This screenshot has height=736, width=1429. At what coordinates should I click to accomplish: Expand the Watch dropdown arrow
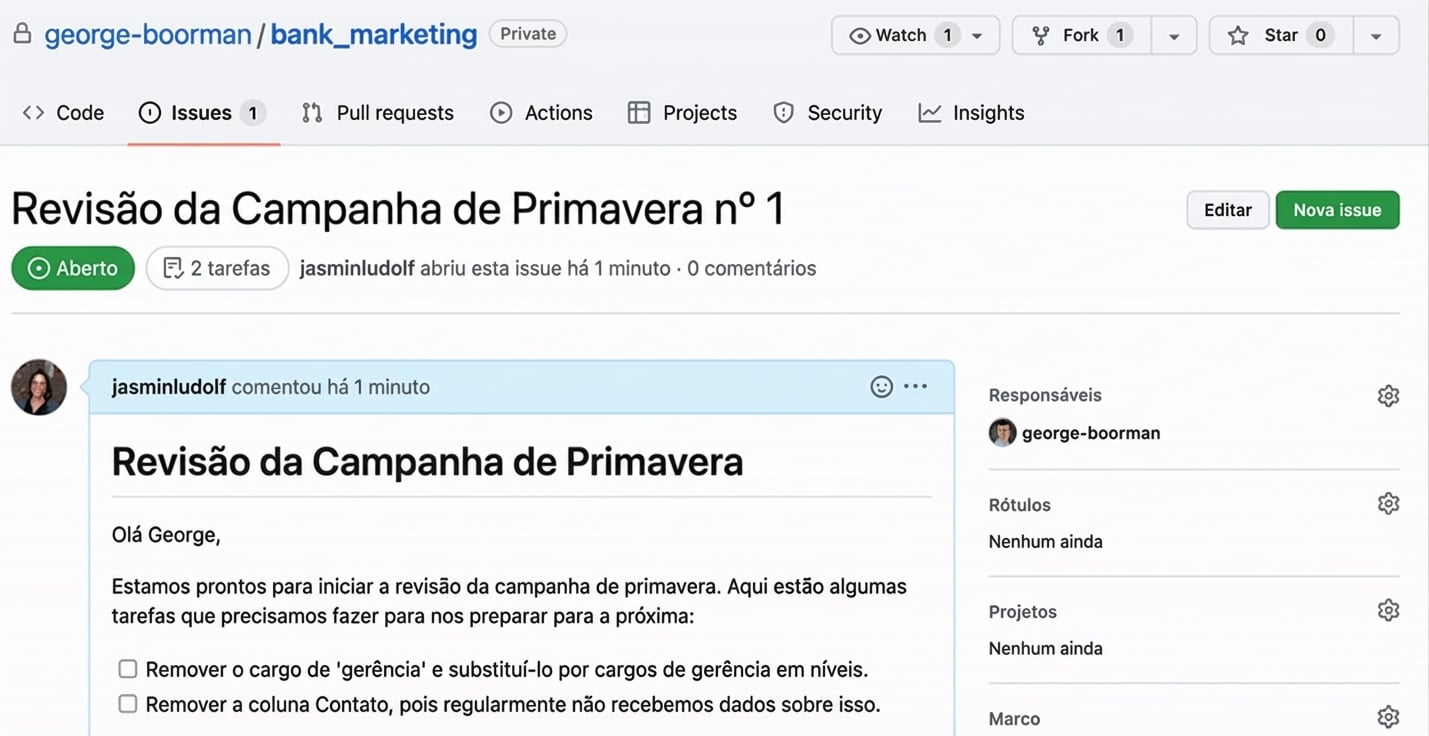click(978, 36)
